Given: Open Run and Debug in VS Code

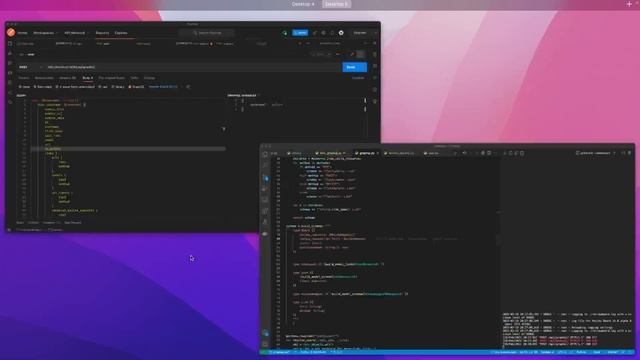Looking at the screenshot, I should pyautogui.click(x=265, y=189).
